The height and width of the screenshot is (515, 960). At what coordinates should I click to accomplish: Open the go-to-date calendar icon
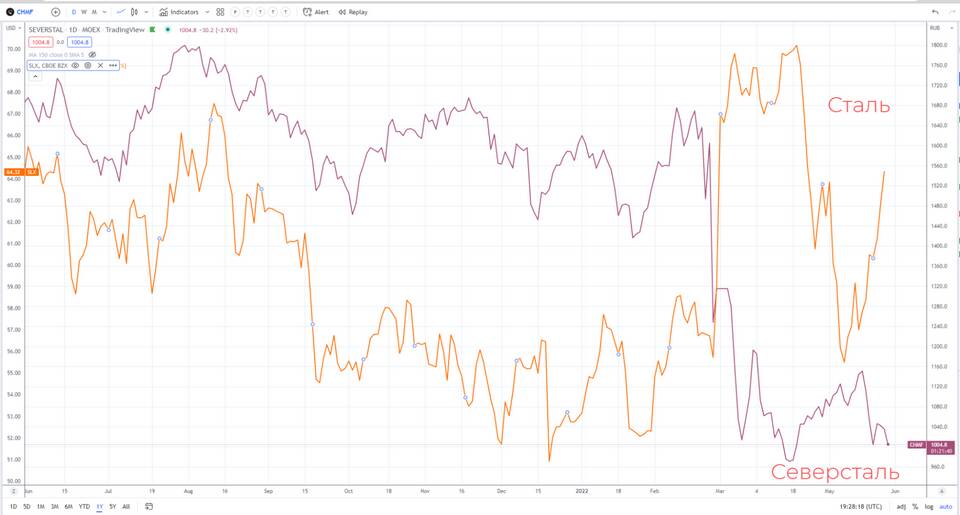pos(149,506)
